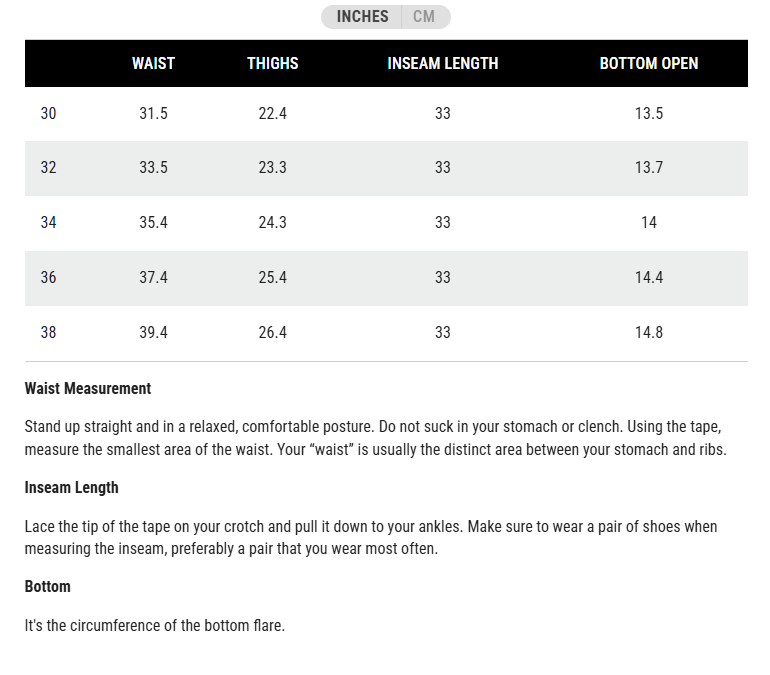The height and width of the screenshot is (675, 770).
Task: Select the size 32 row label
Action: point(48,167)
